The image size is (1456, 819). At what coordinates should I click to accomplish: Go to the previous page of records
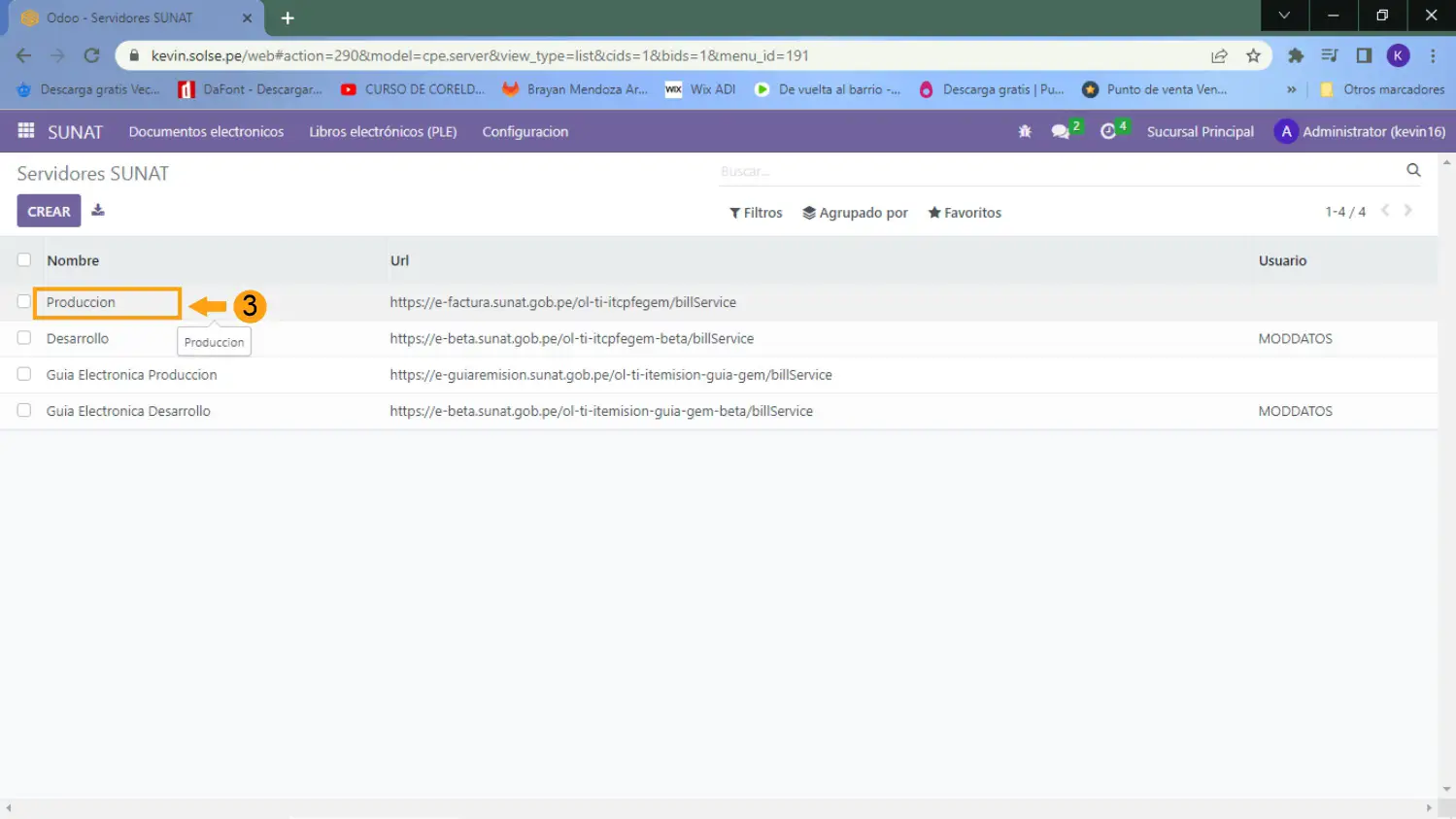pyautogui.click(x=1385, y=211)
